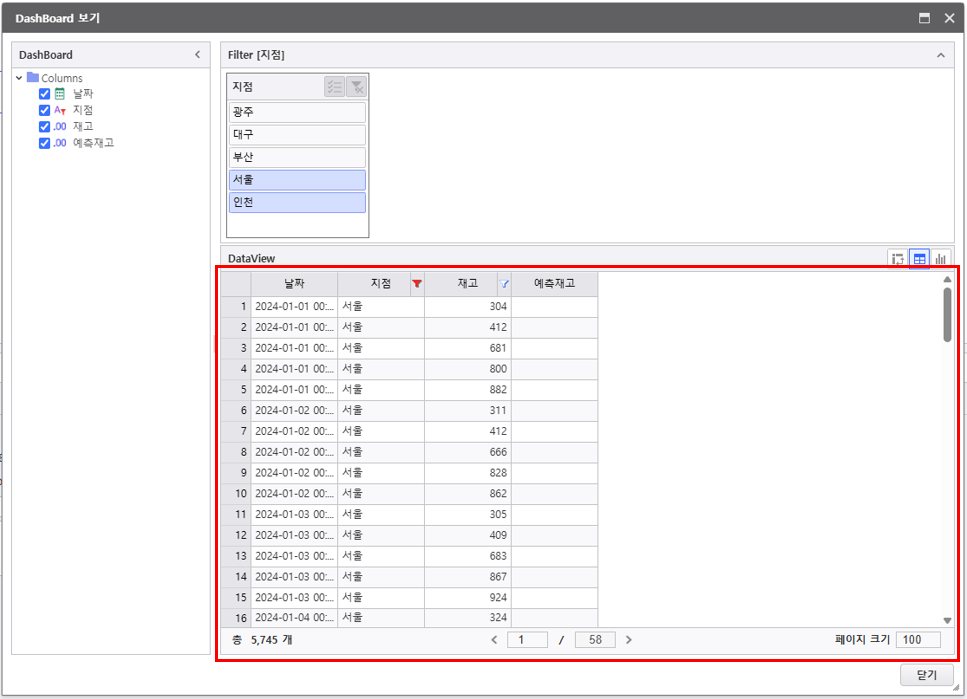The height and width of the screenshot is (699, 967).
Task: Uncheck the 지점 column checkbox
Action: (x=44, y=110)
